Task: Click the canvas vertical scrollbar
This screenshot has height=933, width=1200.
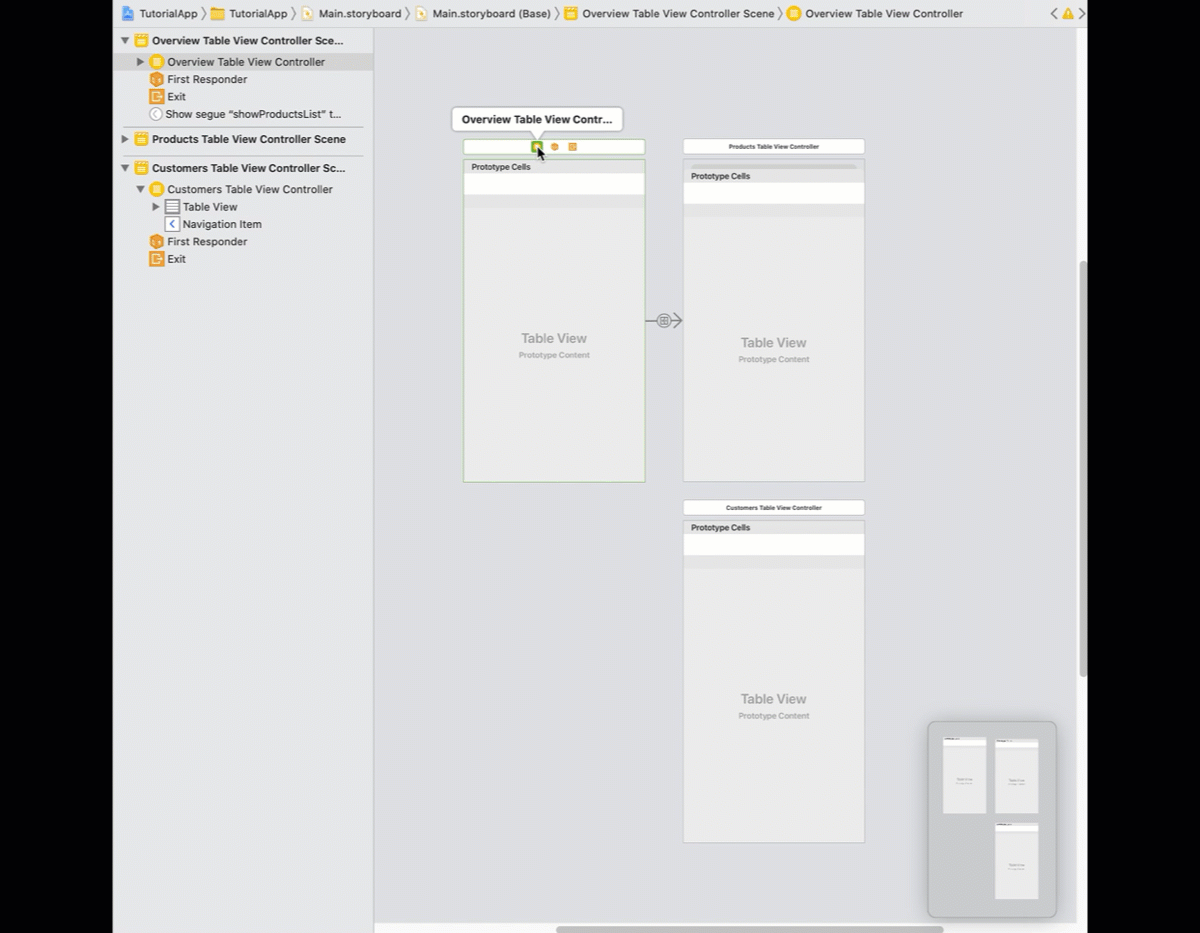Action: coord(1083,468)
